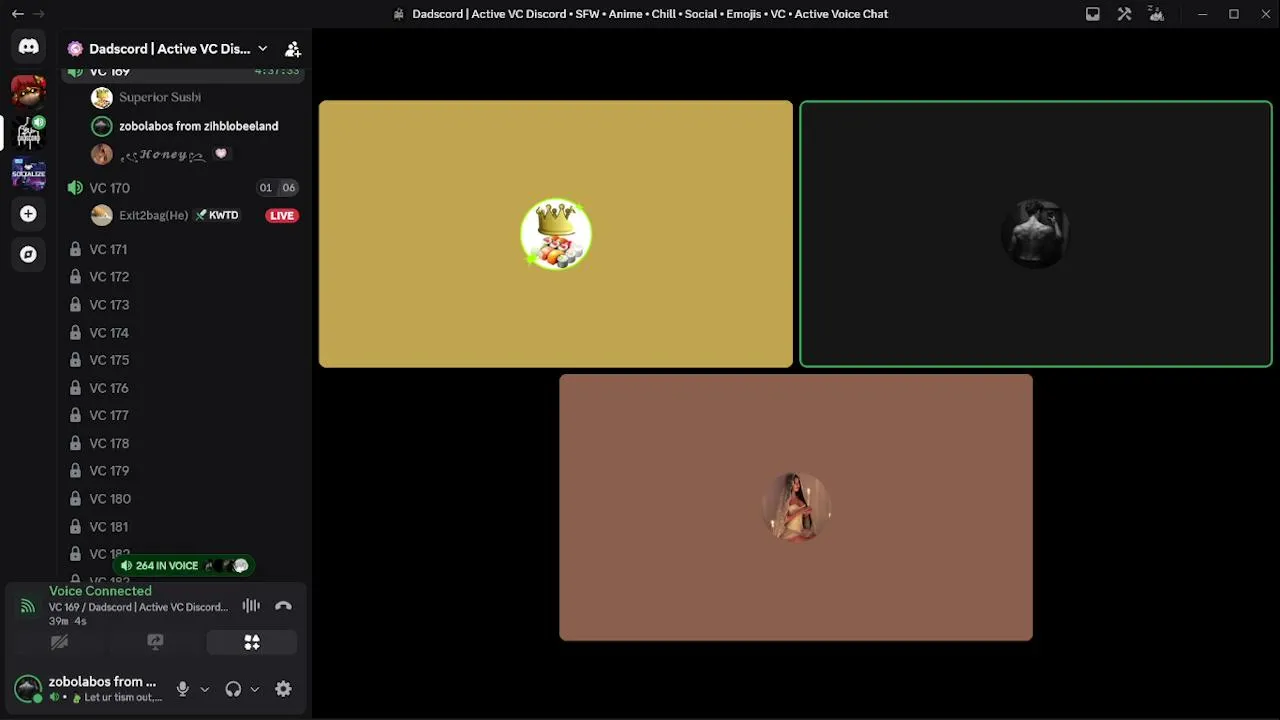Click Voice Connected status text

coord(100,591)
